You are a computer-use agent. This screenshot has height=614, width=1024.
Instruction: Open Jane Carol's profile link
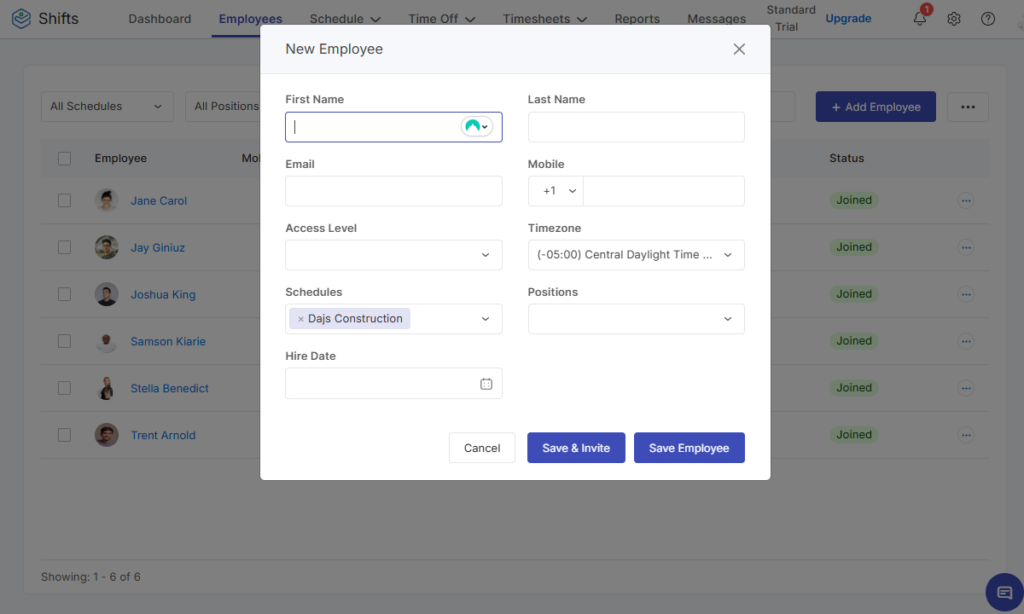(x=159, y=201)
